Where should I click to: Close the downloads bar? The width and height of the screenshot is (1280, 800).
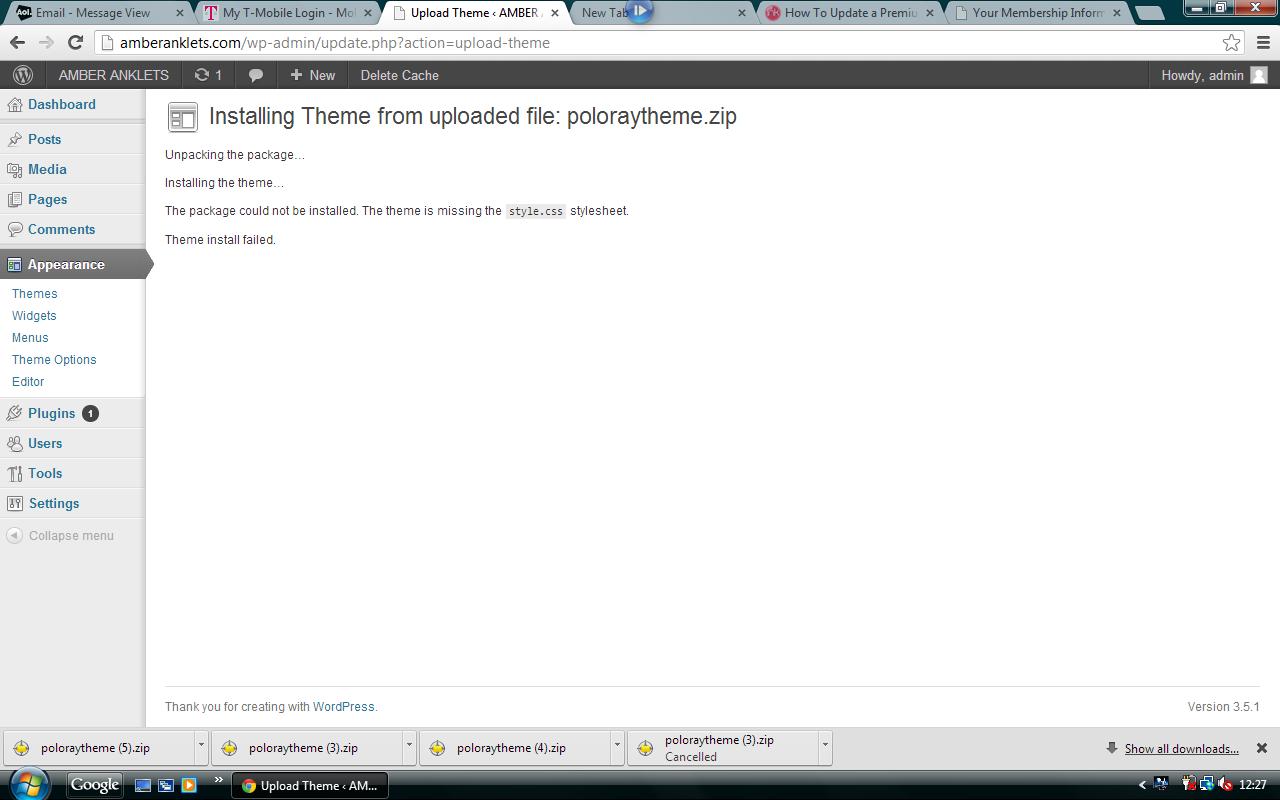(x=1262, y=748)
